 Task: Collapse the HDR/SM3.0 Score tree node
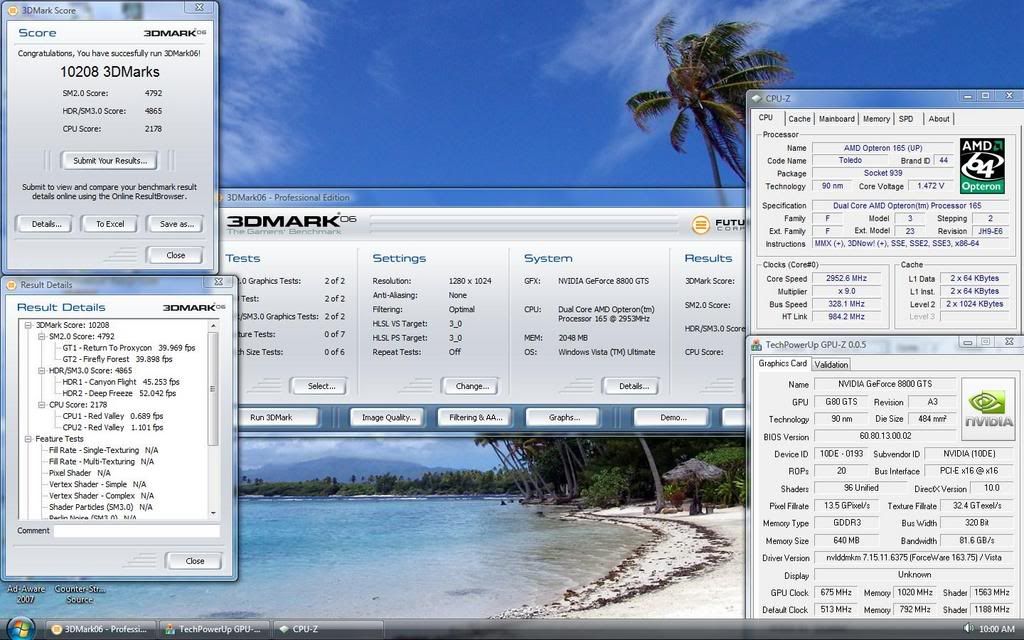coord(41,370)
